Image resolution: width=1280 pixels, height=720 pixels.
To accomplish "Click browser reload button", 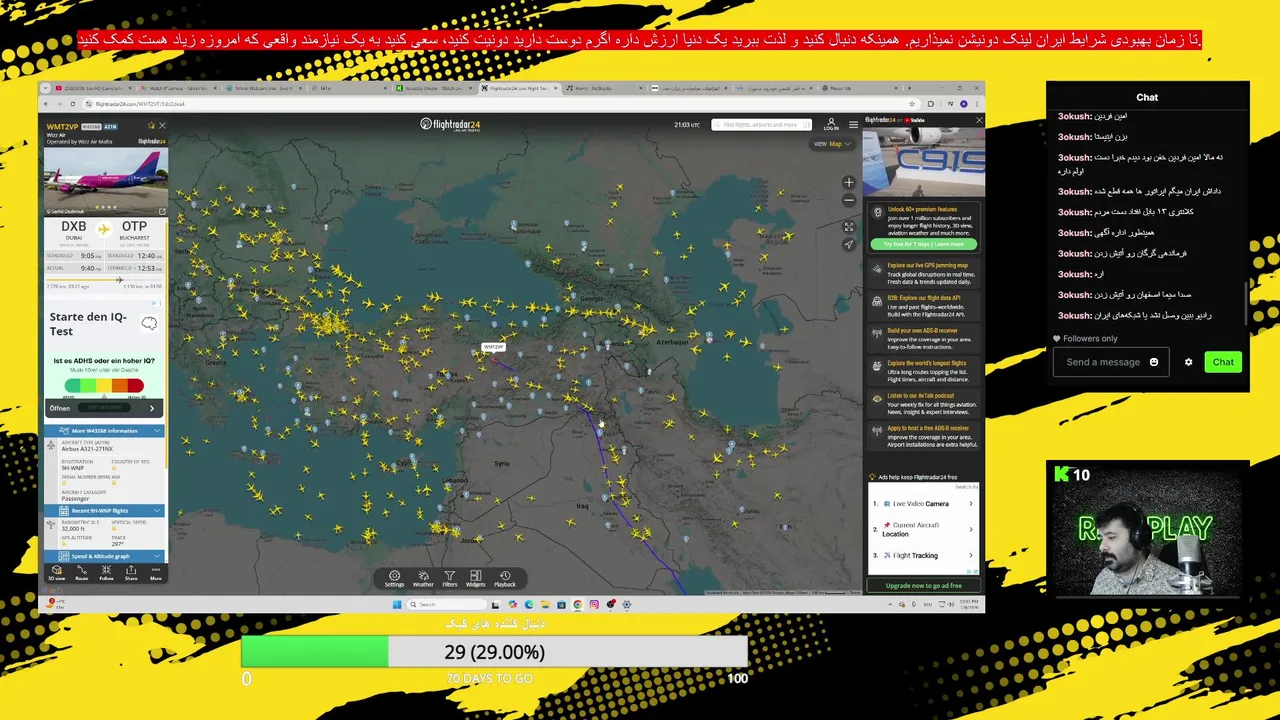I will click(72, 104).
